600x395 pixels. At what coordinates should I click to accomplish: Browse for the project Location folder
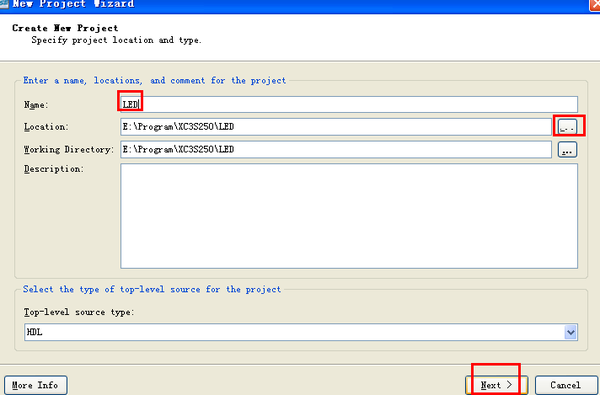[x=567, y=127]
